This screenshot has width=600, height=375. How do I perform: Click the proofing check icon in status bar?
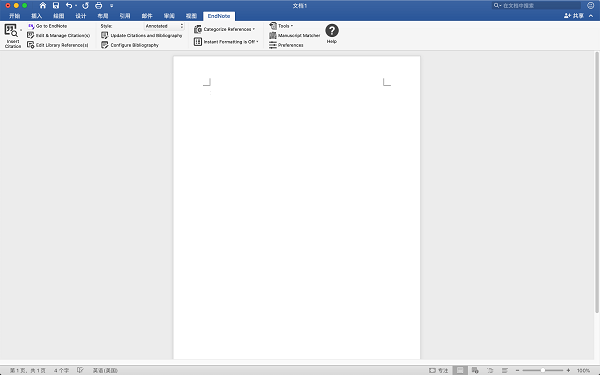pos(80,370)
